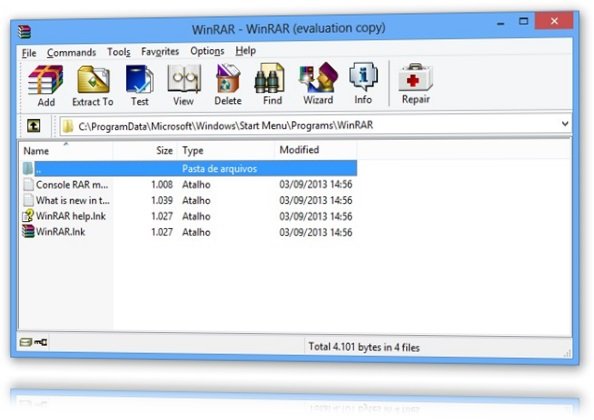Image resolution: width=594 pixels, height=420 pixels.
Task: Open the Favorites menu
Action: 160,51
